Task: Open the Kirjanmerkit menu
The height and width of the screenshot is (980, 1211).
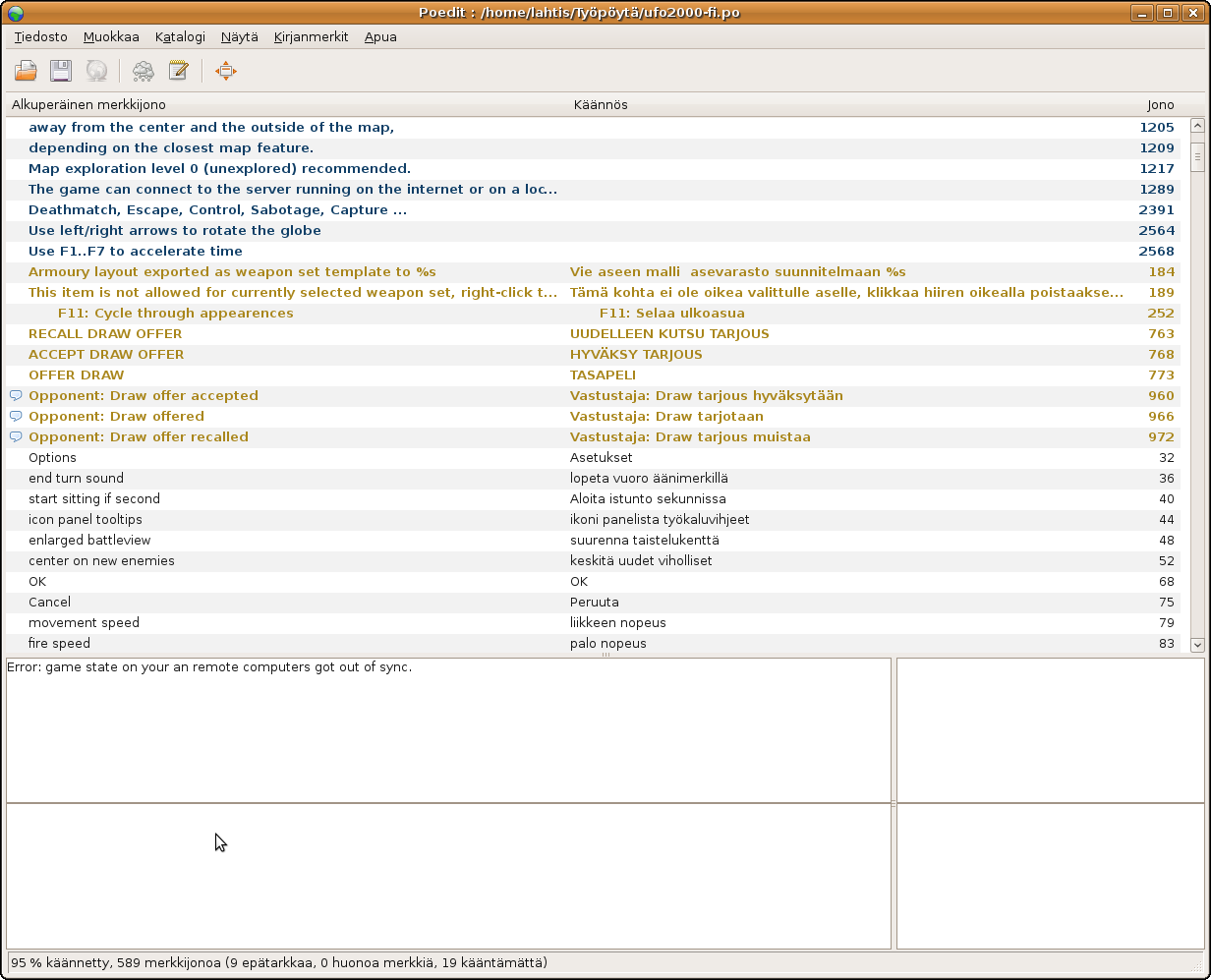Action: 311,36
